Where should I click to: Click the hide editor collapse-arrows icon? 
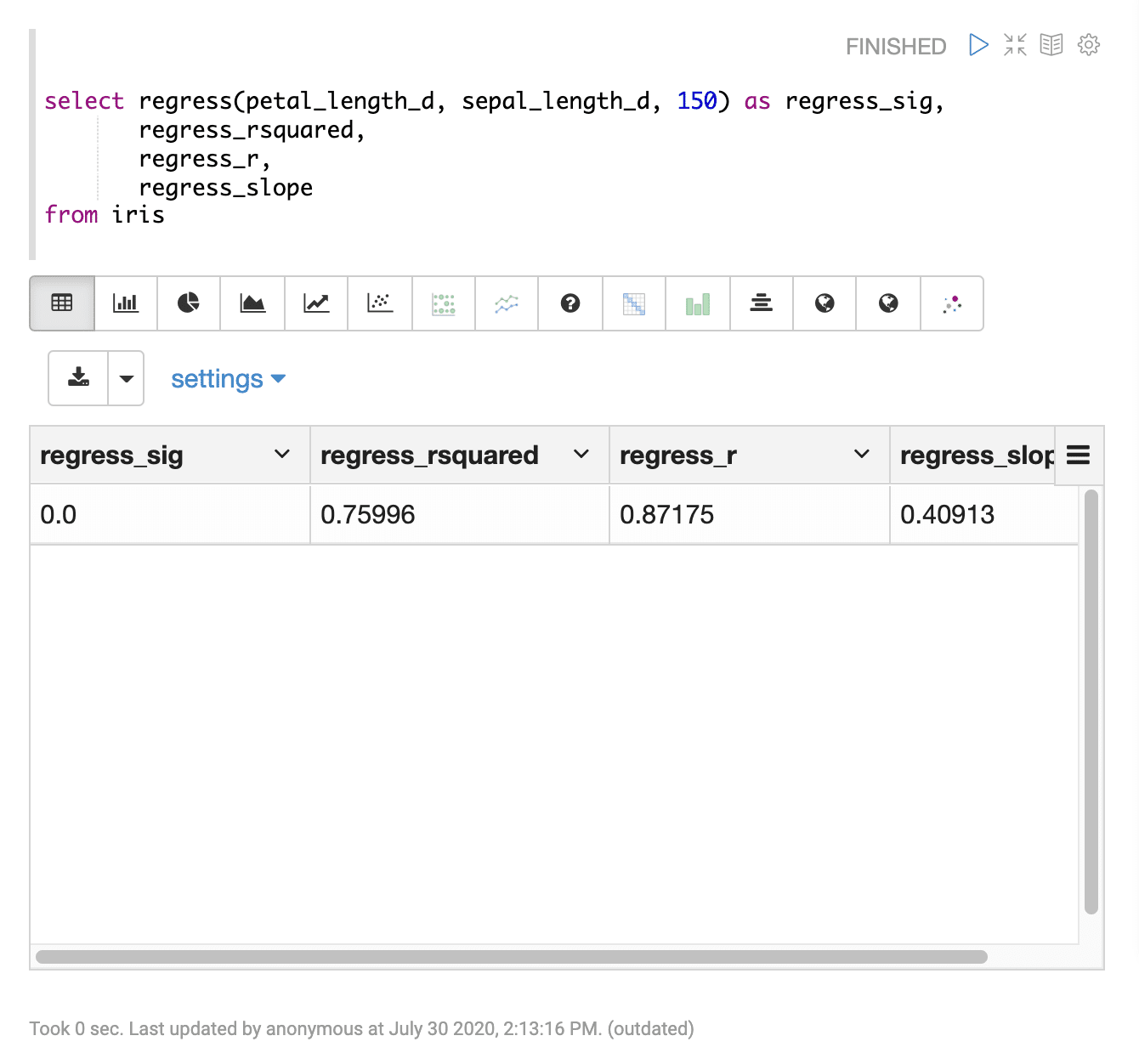pyautogui.click(x=1015, y=45)
